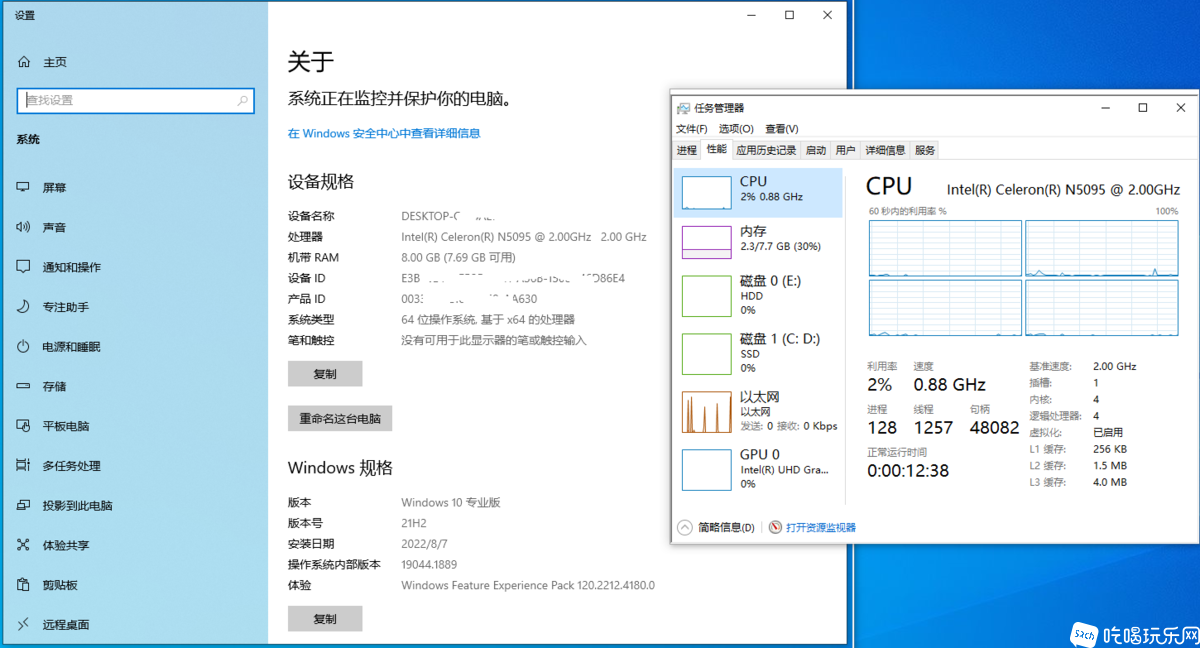
Task: Switch to App history (应用历史记录) tab
Action: click(766, 150)
